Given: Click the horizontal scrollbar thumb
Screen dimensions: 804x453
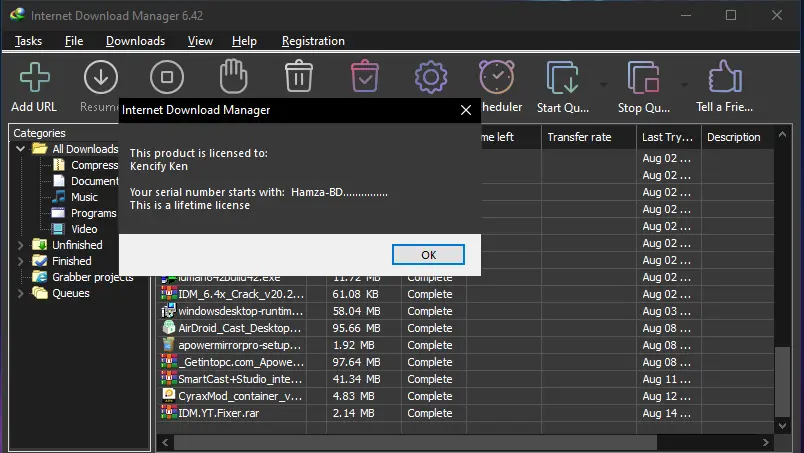Looking at the screenshot, I should click(415, 442).
